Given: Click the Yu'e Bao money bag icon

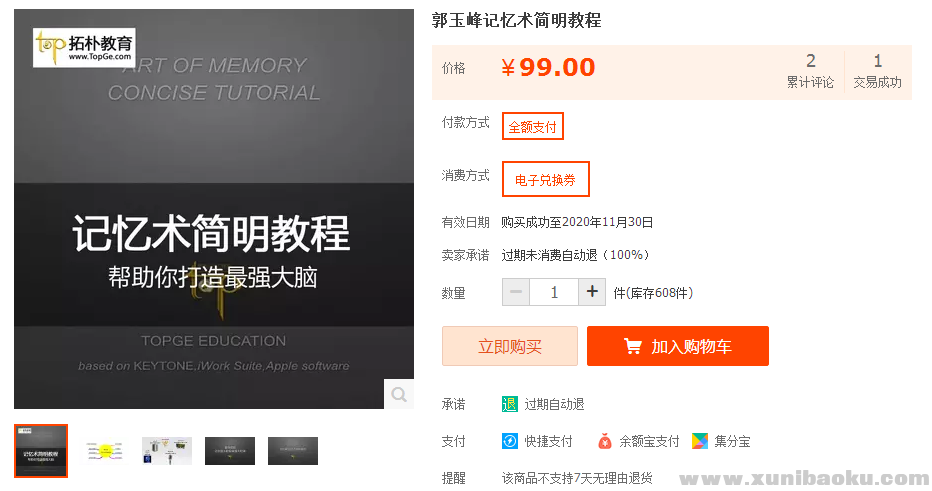Looking at the screenshot, I should [x=605, y=441].
